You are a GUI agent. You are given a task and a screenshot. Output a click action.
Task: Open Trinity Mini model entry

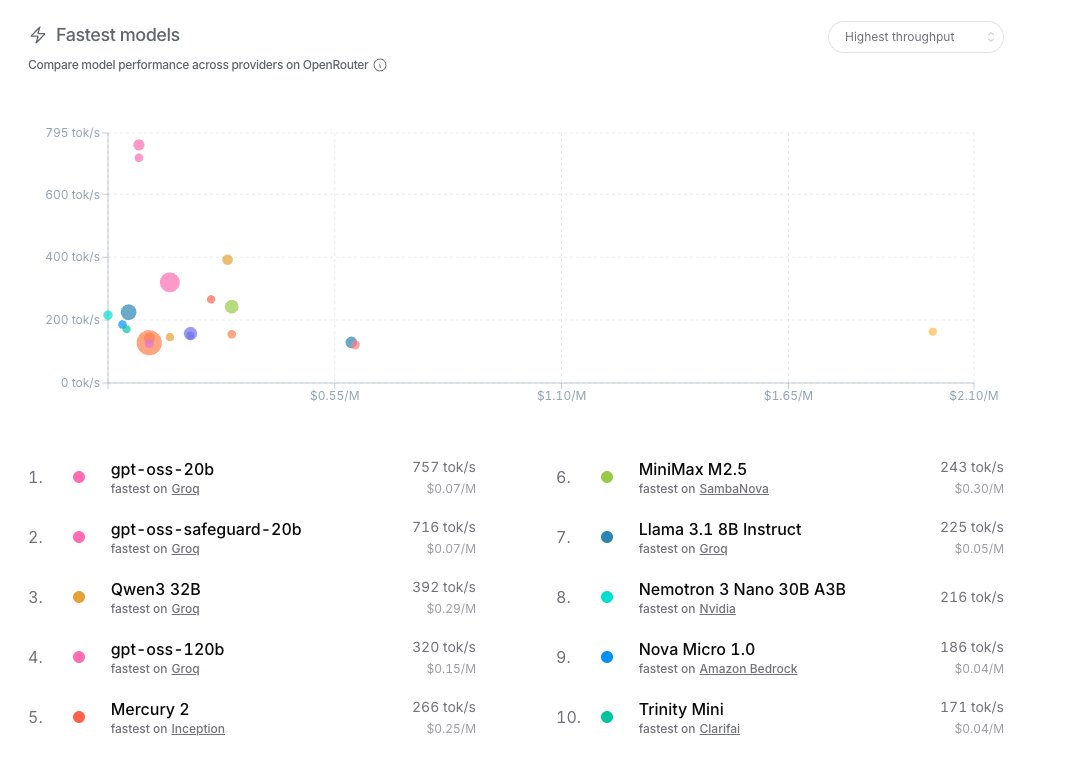[680, 709]
